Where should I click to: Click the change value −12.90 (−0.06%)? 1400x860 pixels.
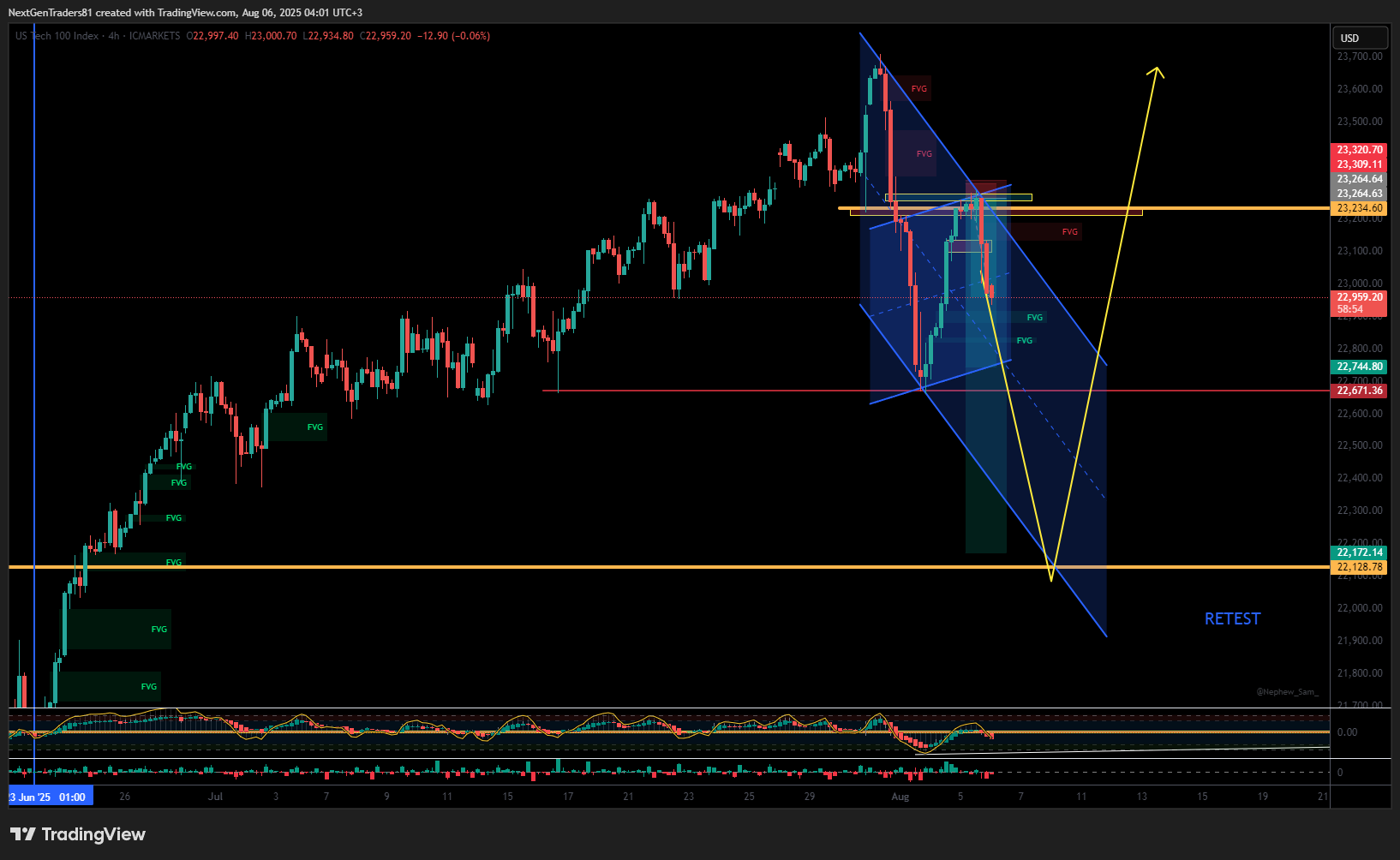pyautogui.click(x=453, y=36)
